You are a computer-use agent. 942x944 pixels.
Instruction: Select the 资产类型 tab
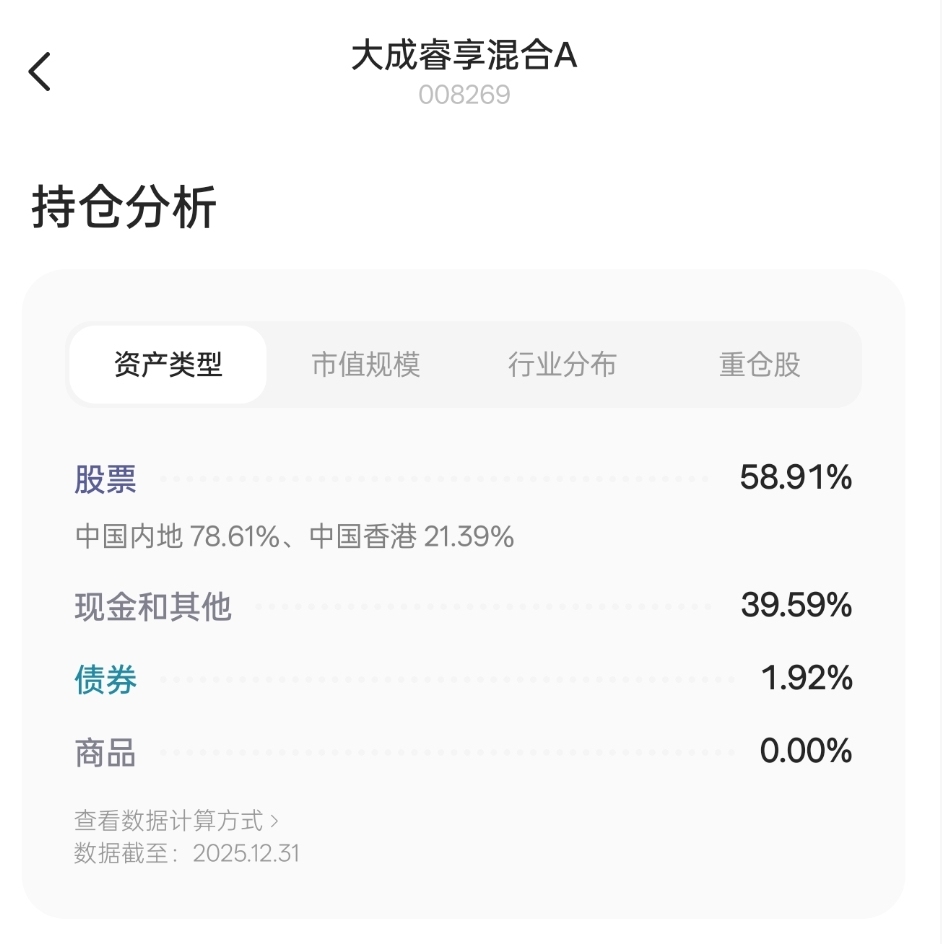click(x=168, y=364)
